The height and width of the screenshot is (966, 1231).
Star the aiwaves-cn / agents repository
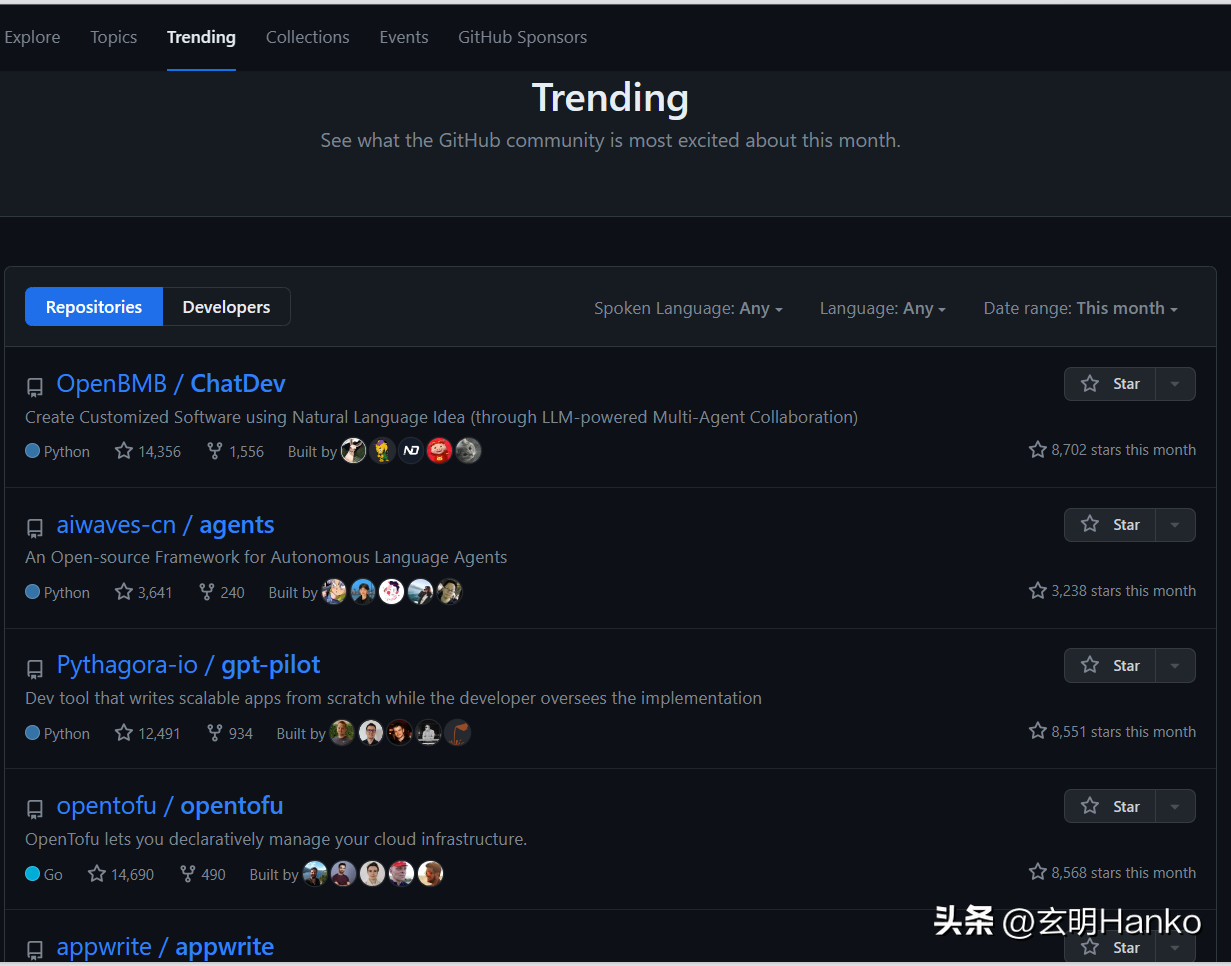click(1110, 525)
